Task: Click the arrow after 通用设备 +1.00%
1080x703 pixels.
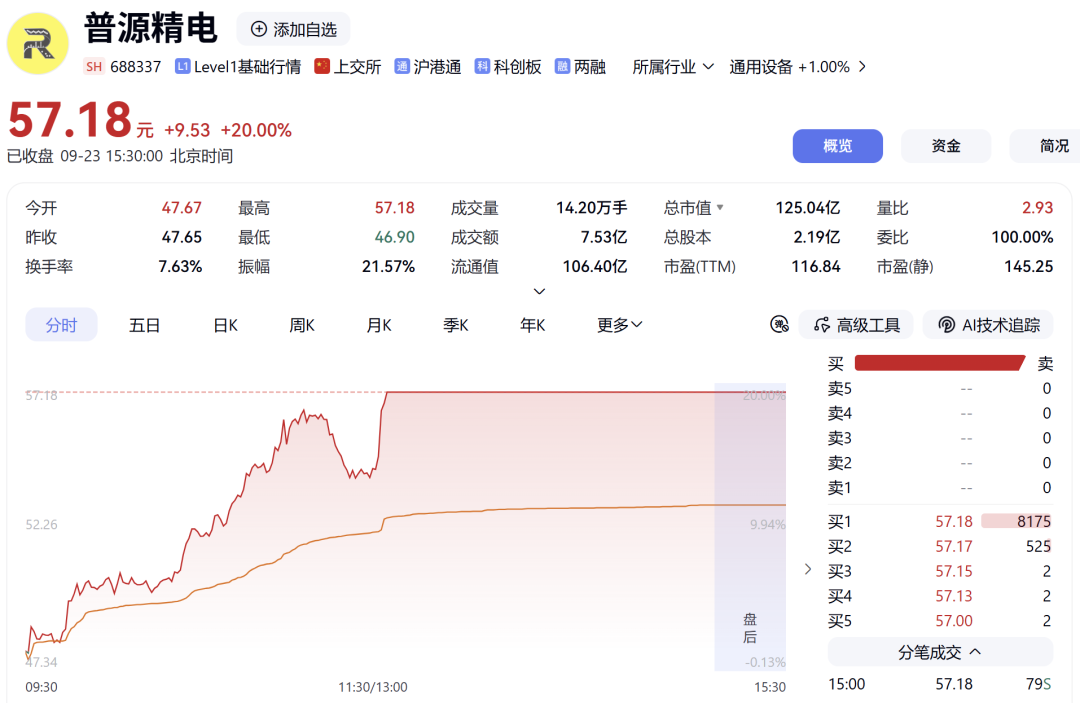Action: click(862, 67)
